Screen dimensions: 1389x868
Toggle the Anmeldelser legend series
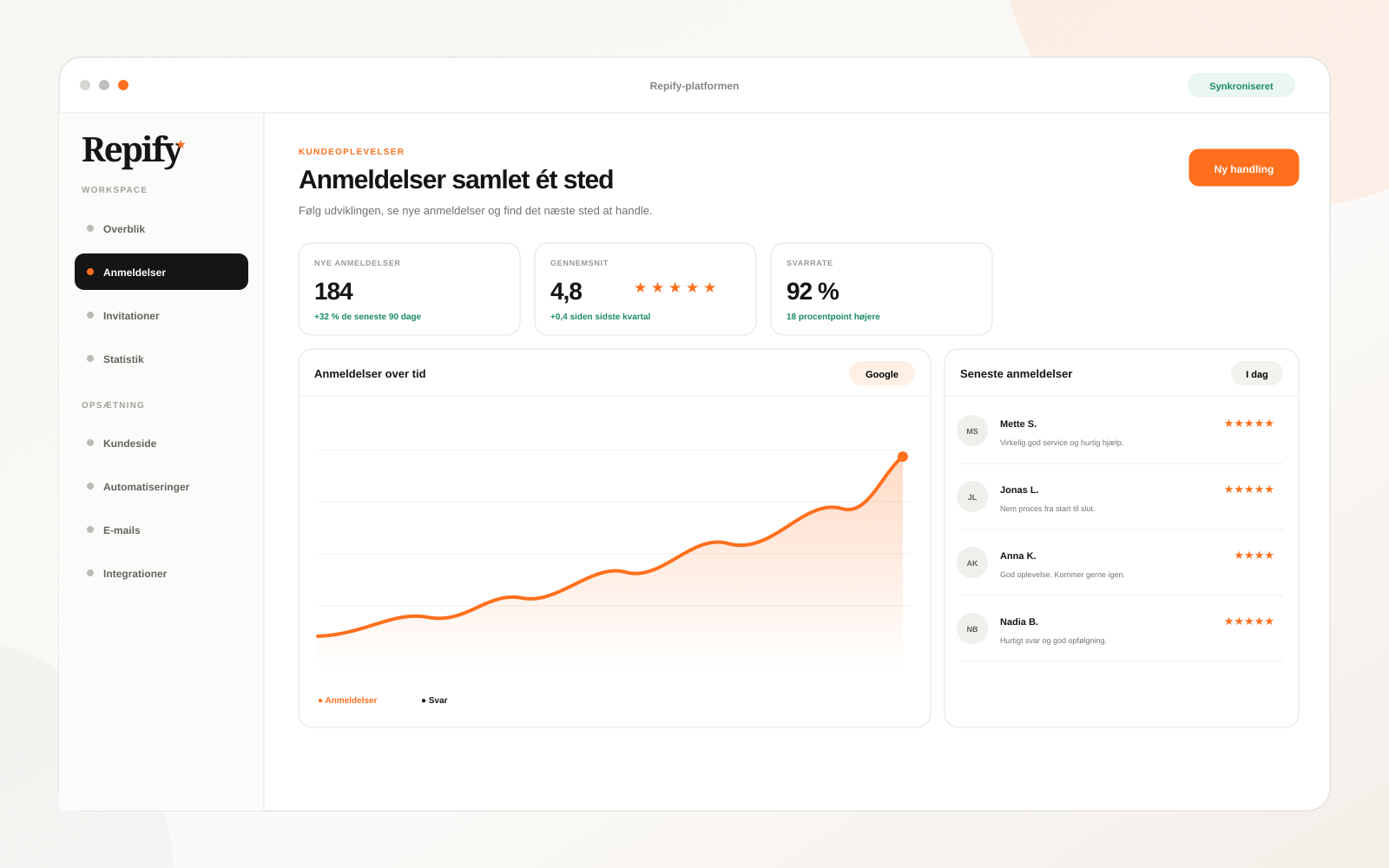pos(347,700)
